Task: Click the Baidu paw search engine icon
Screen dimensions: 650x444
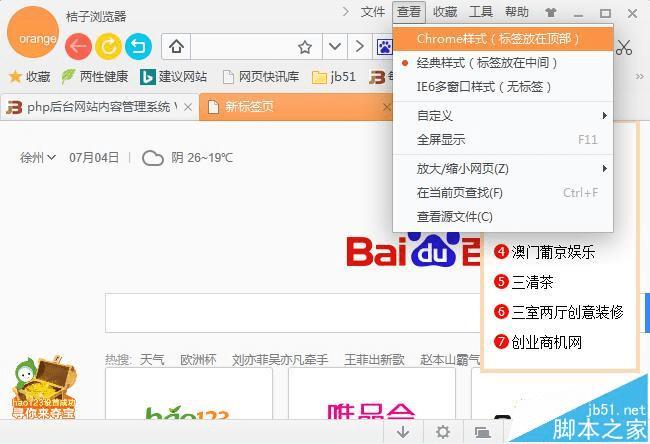Action: (385, 47)
